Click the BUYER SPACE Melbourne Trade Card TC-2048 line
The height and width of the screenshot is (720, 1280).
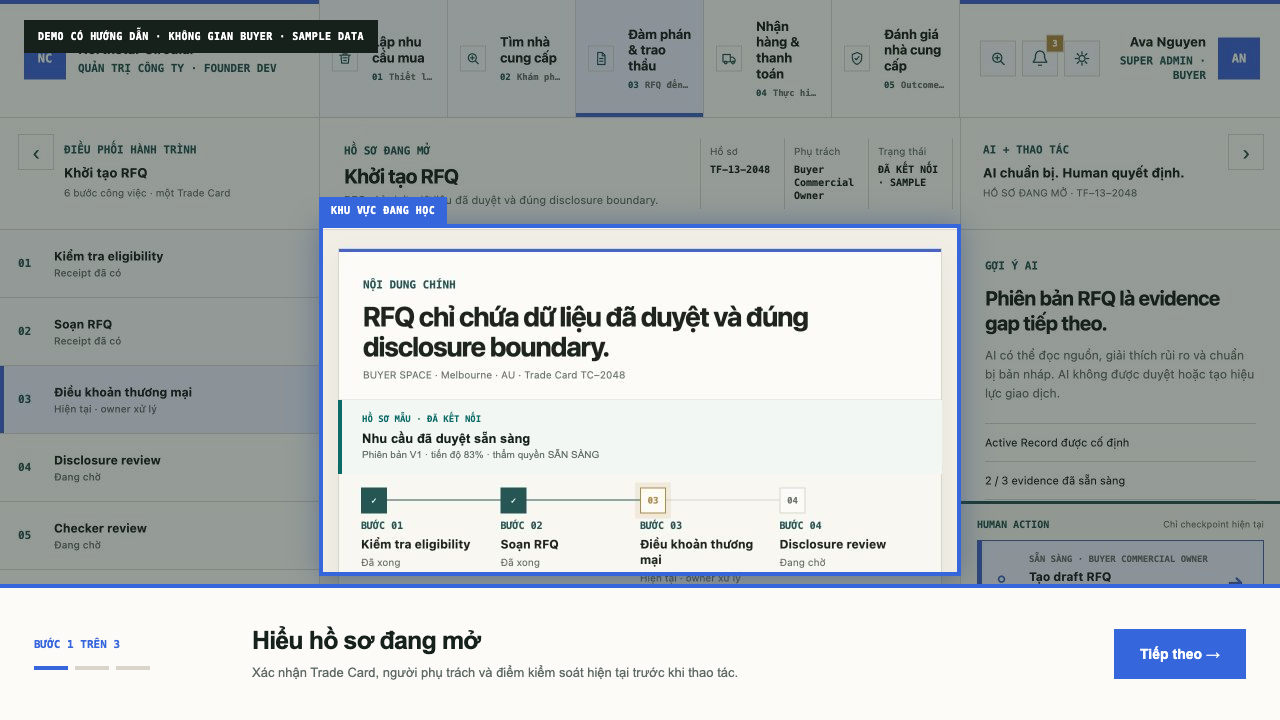tap(494, 375)
